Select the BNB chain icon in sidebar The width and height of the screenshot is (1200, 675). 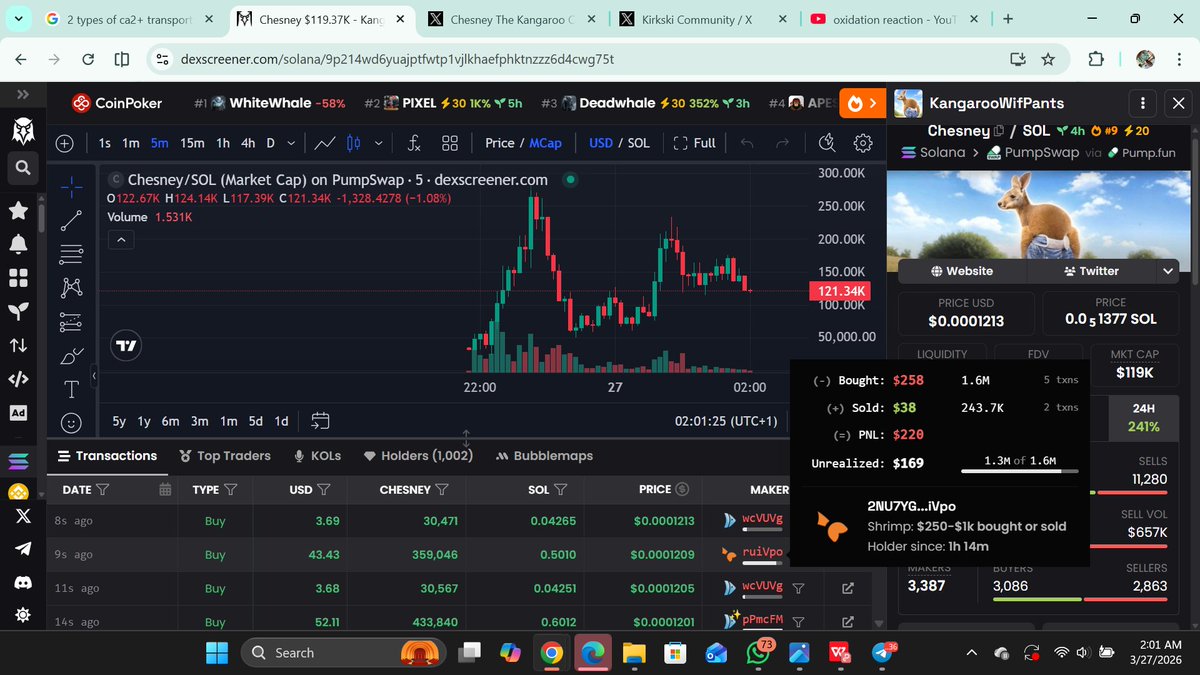pos(18,492)
